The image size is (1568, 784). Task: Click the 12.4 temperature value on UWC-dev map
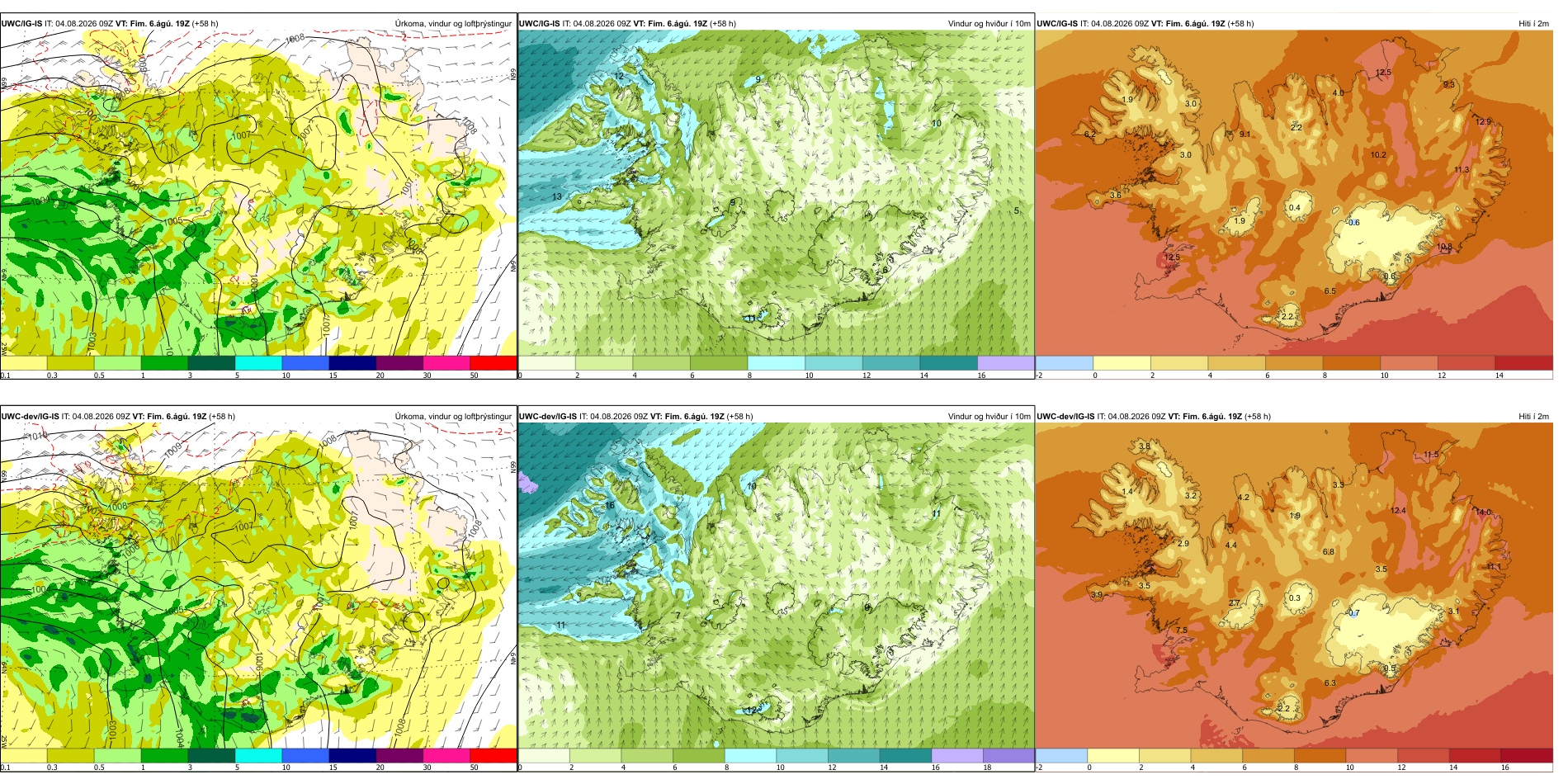1398,511
